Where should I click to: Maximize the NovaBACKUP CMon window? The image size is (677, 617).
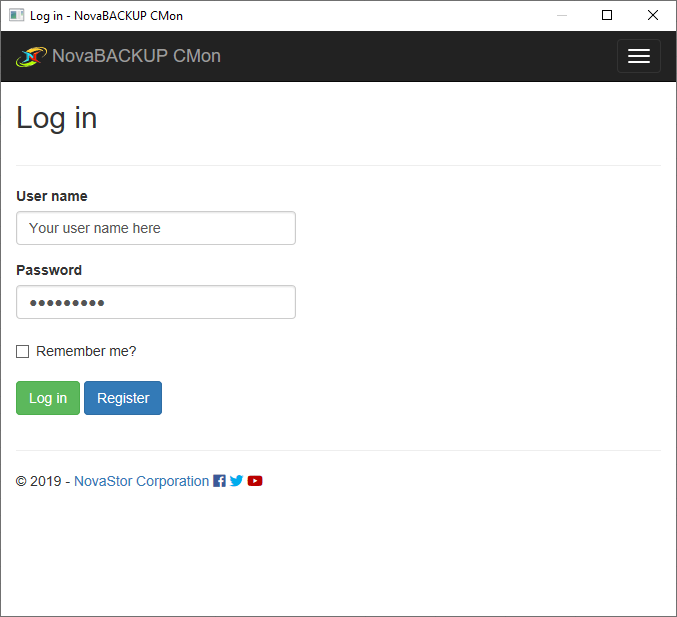pos(607,16)
